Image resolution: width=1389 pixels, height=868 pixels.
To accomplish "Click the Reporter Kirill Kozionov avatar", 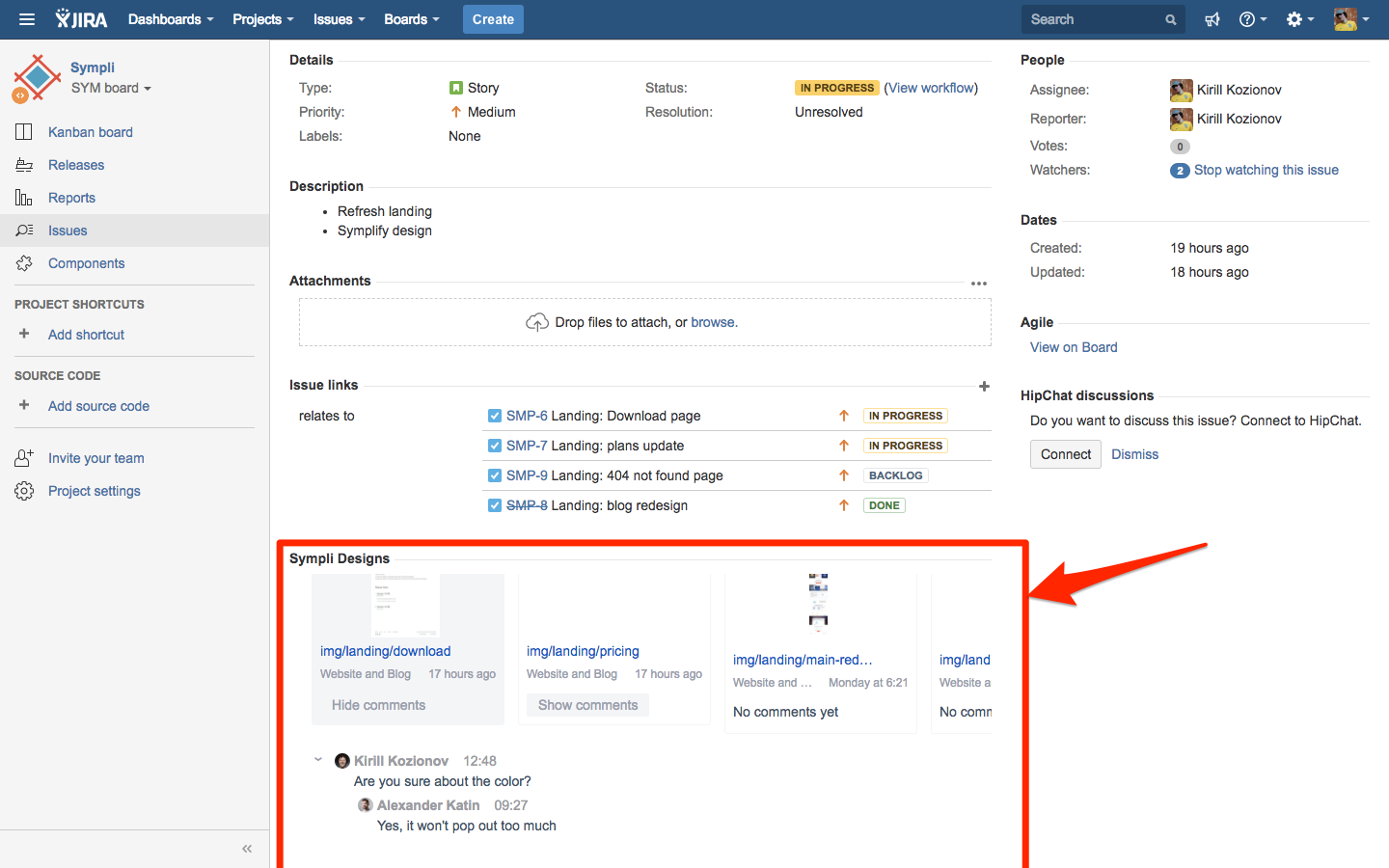I will tap(1182, 120).
